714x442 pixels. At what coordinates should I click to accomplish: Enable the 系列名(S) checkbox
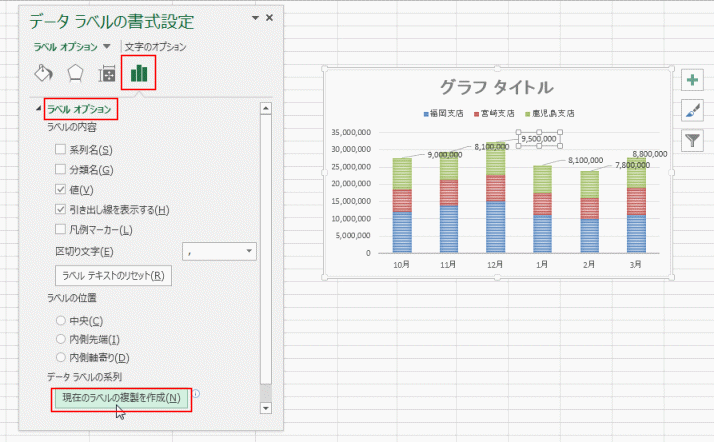coord(61,149)
